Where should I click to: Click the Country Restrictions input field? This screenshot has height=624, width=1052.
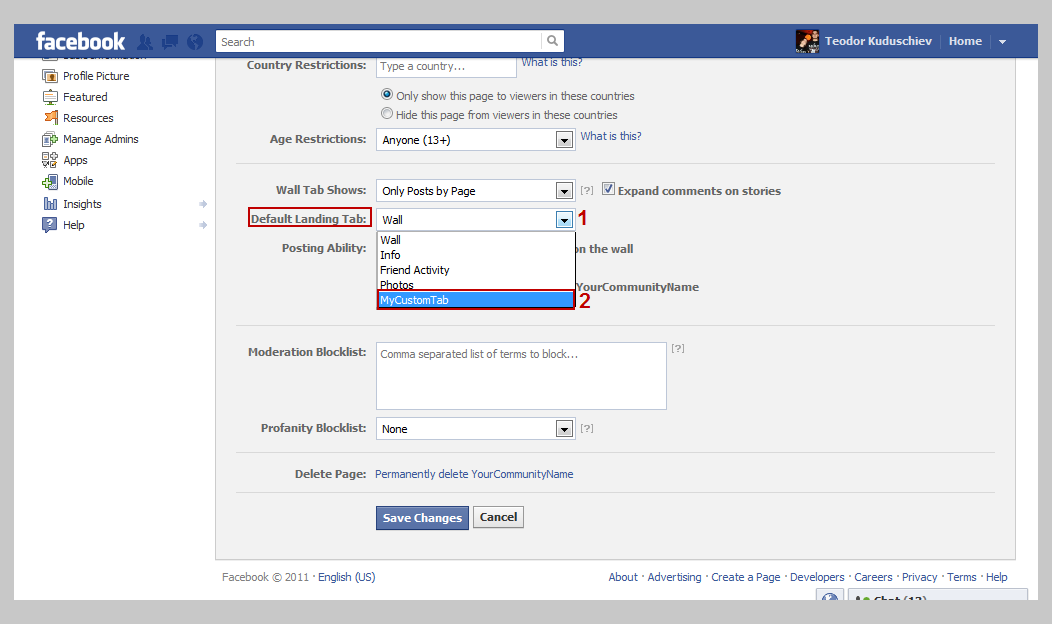[x=446, y=66]
